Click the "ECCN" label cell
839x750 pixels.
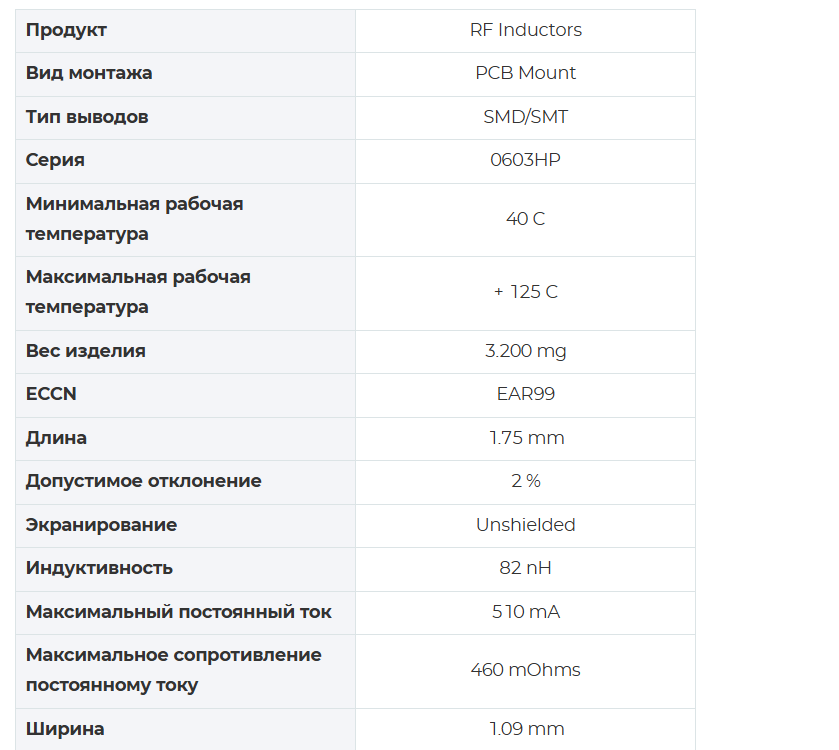click(x=51, y=394)
